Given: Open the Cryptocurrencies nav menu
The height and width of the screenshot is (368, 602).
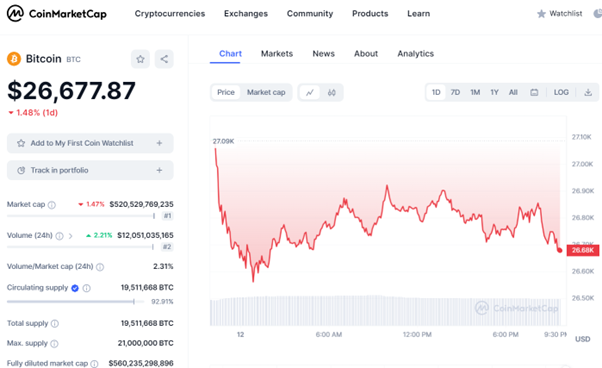Looking at the screenshot, I should point(170,13).
